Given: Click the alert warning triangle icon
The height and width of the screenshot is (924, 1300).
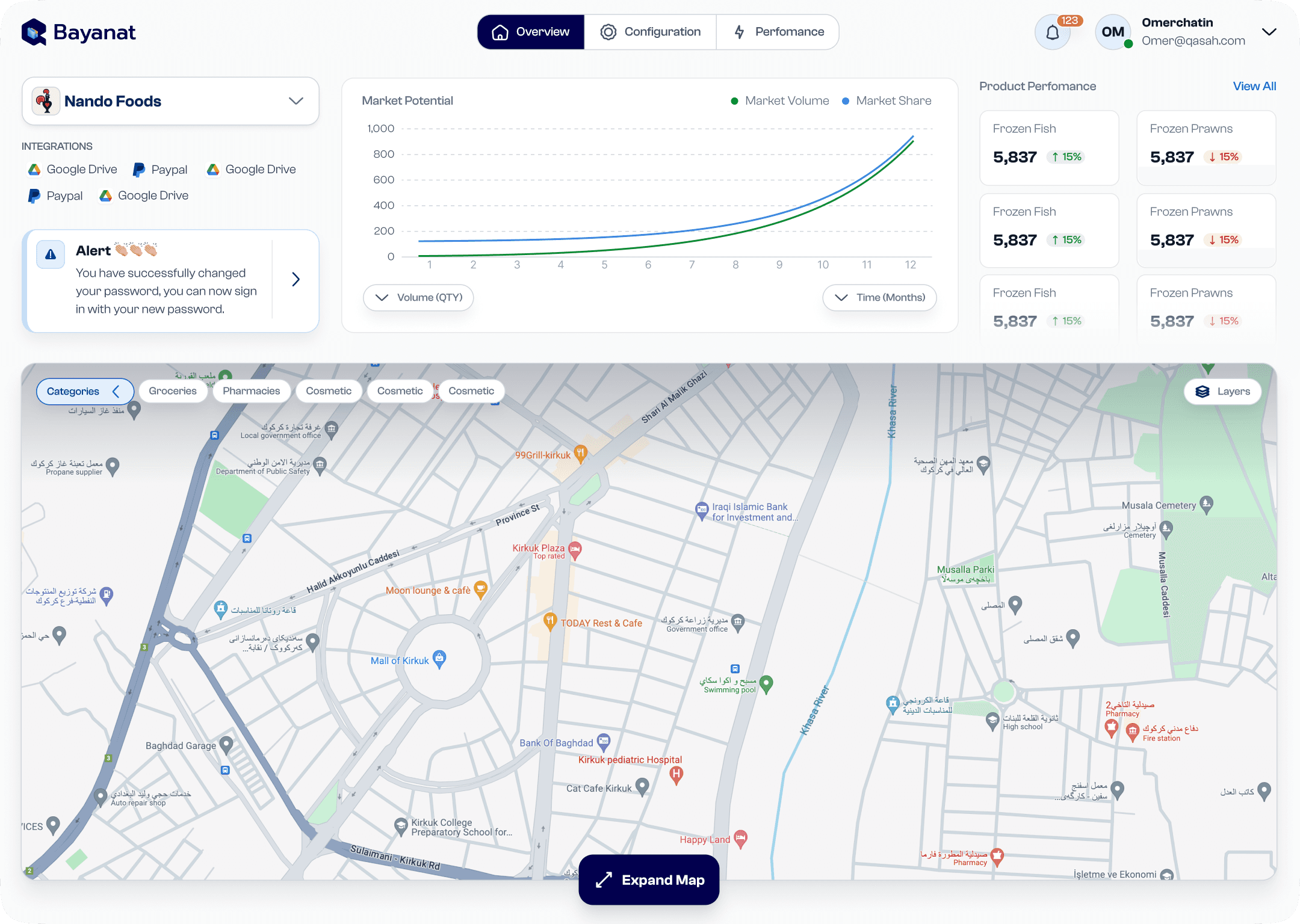Looking at the screenshot, I should click(x=51, y=254).
